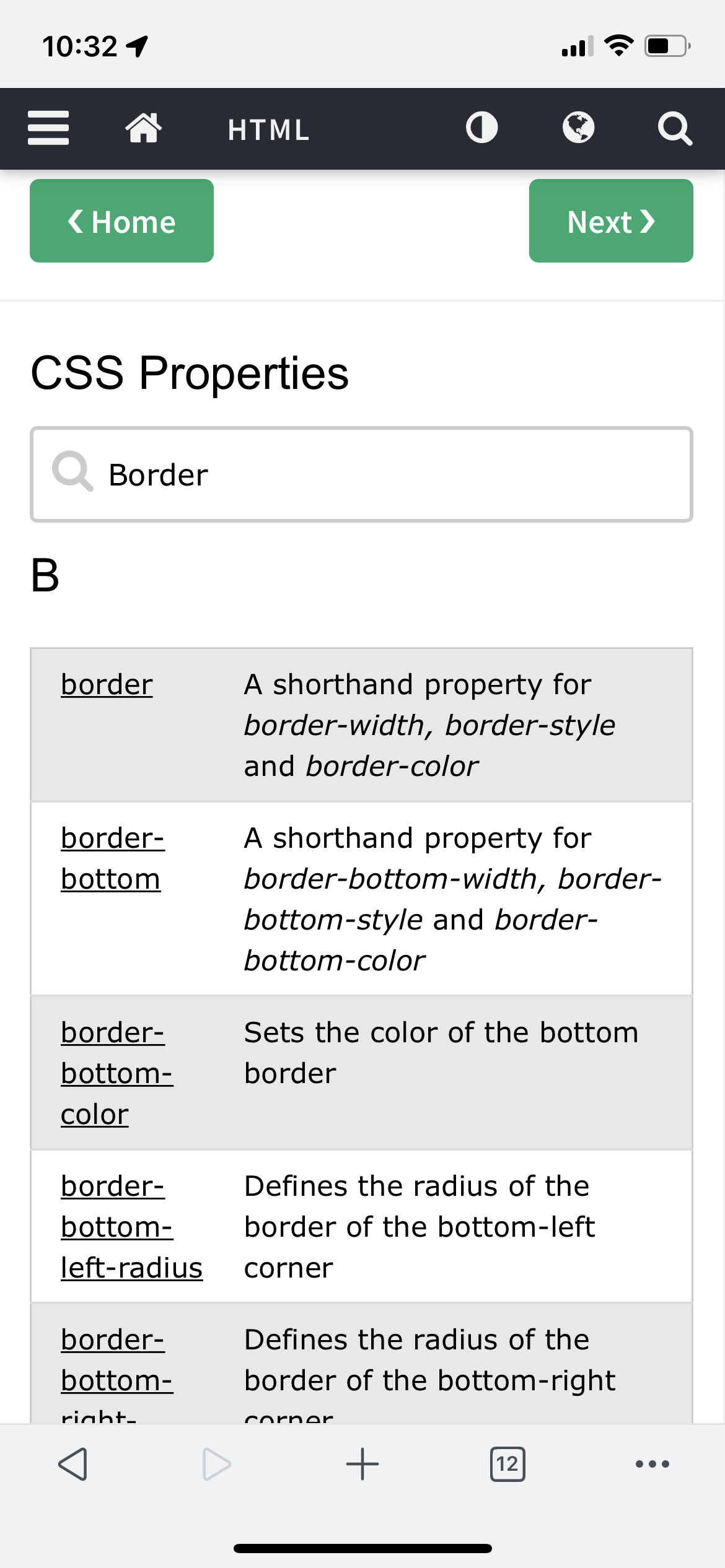Image resolution: width=725 pixels, height=1568 pixels.
Task: Go to the Home page button
Action: pos(121,221)
